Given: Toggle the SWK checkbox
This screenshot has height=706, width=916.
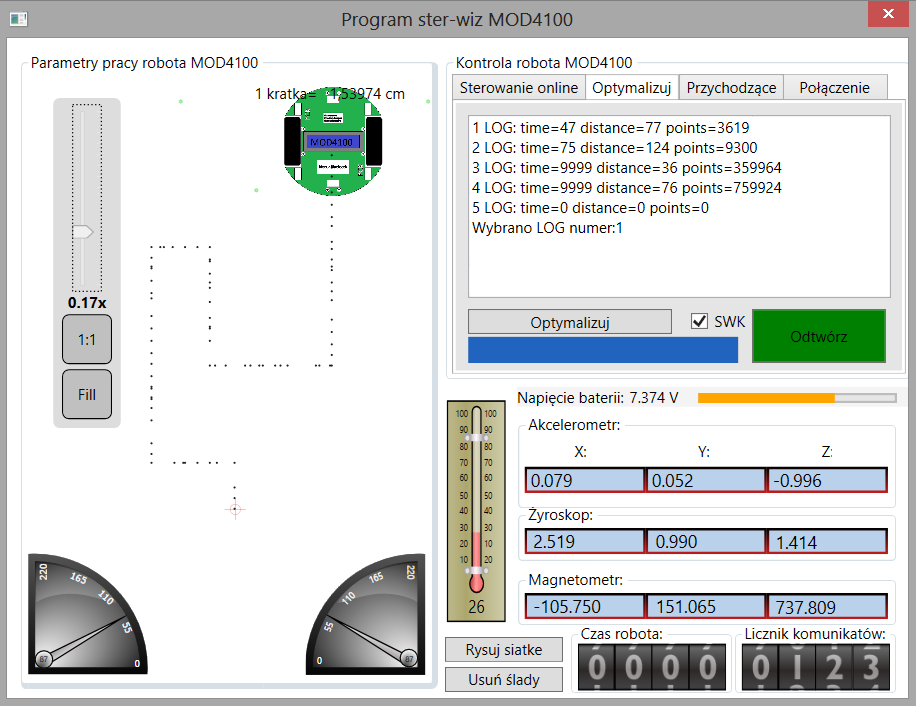Looking at the screenshot, I should [700, 322].
